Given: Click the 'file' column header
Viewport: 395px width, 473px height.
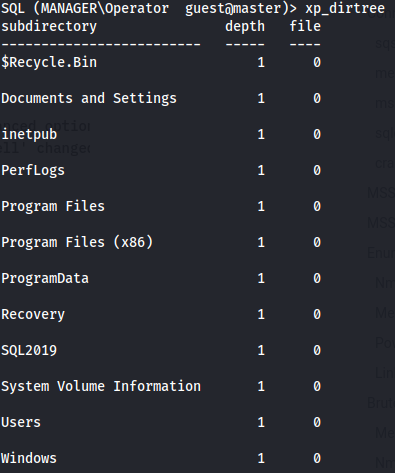Looking at the screenshot, I should pos(305,26).
